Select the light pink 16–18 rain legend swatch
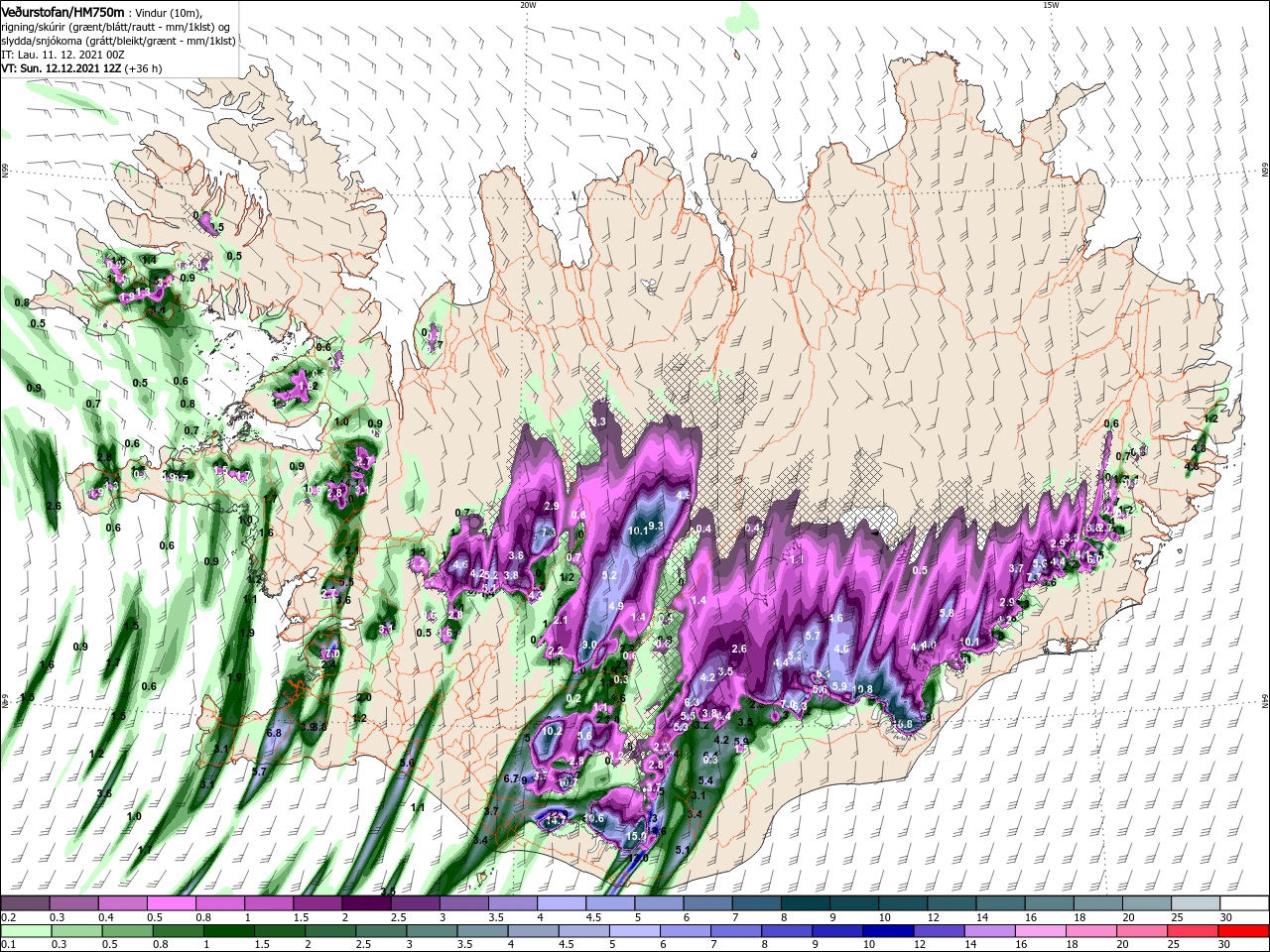Viewport: 1270px width, 952px height. click(1042, 931)
